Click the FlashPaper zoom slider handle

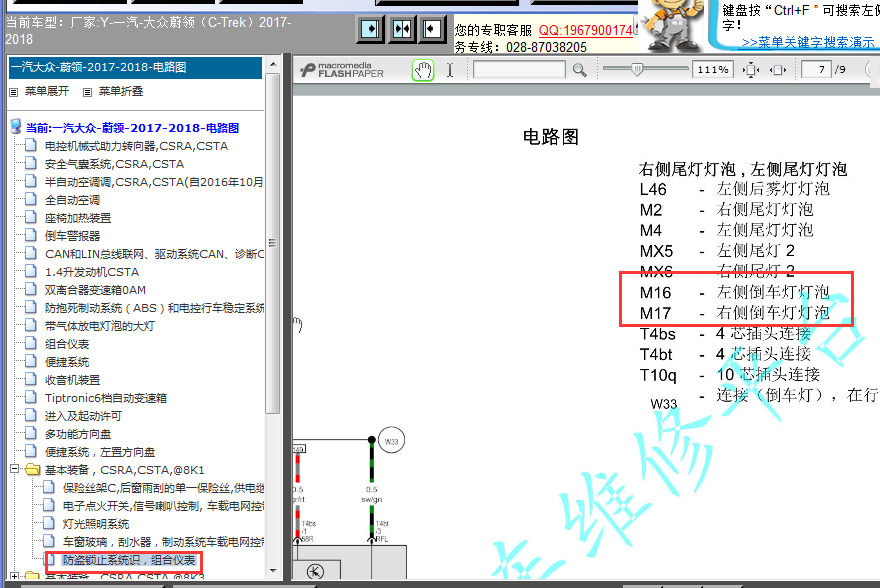[636, 70]
